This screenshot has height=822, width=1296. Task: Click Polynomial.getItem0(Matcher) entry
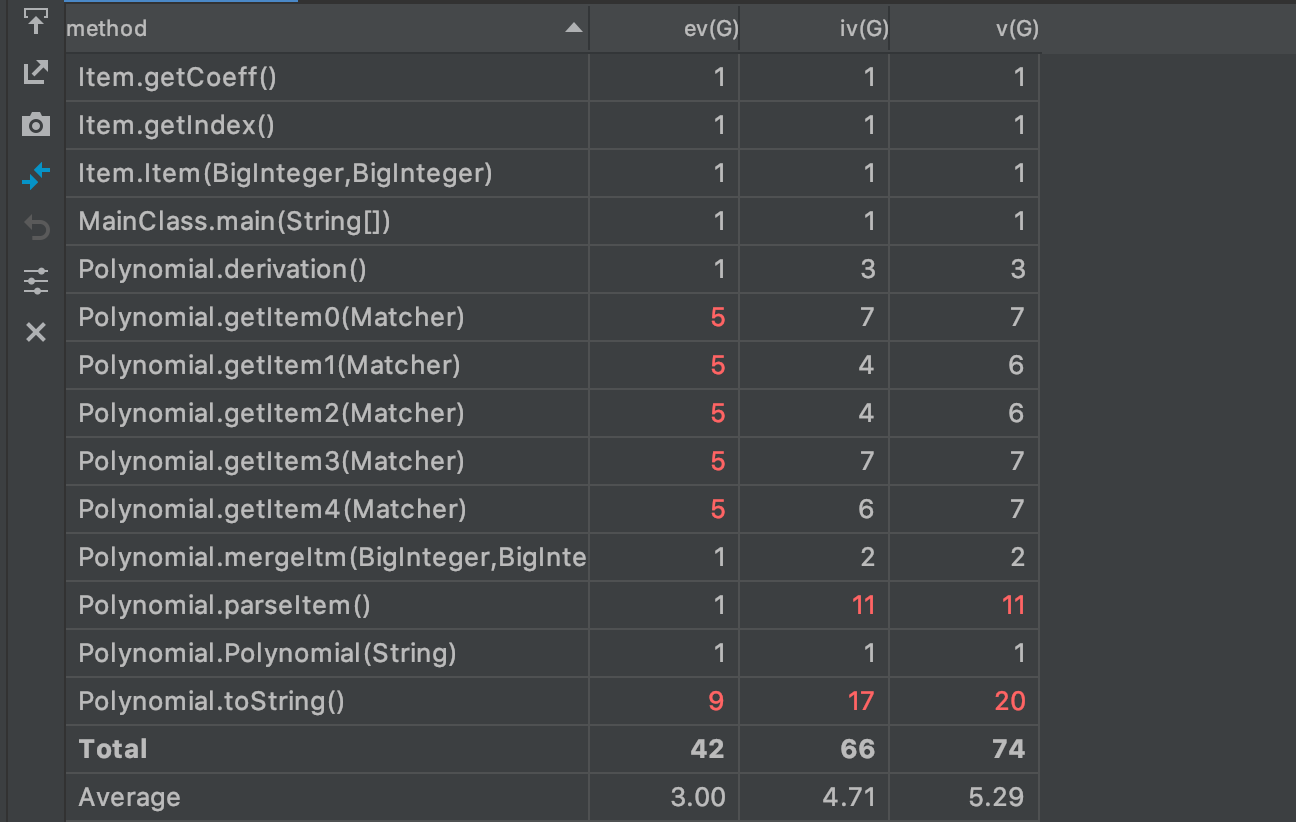[271, 317]
